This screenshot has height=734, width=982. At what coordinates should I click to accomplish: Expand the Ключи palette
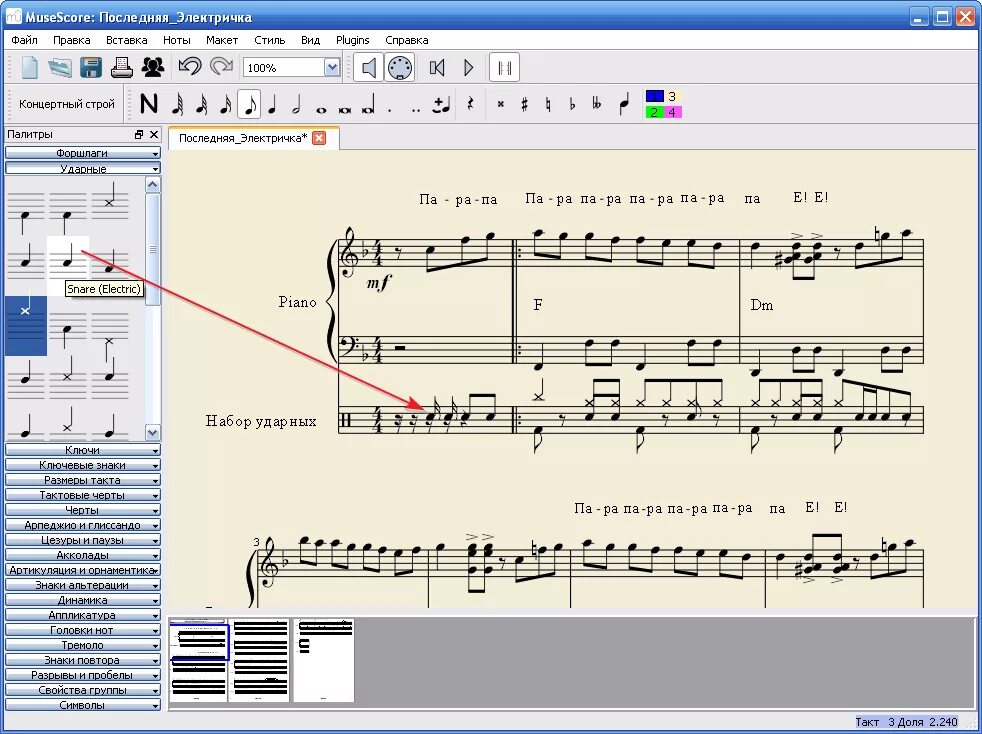pyautogui.click(x=83, y=450)
